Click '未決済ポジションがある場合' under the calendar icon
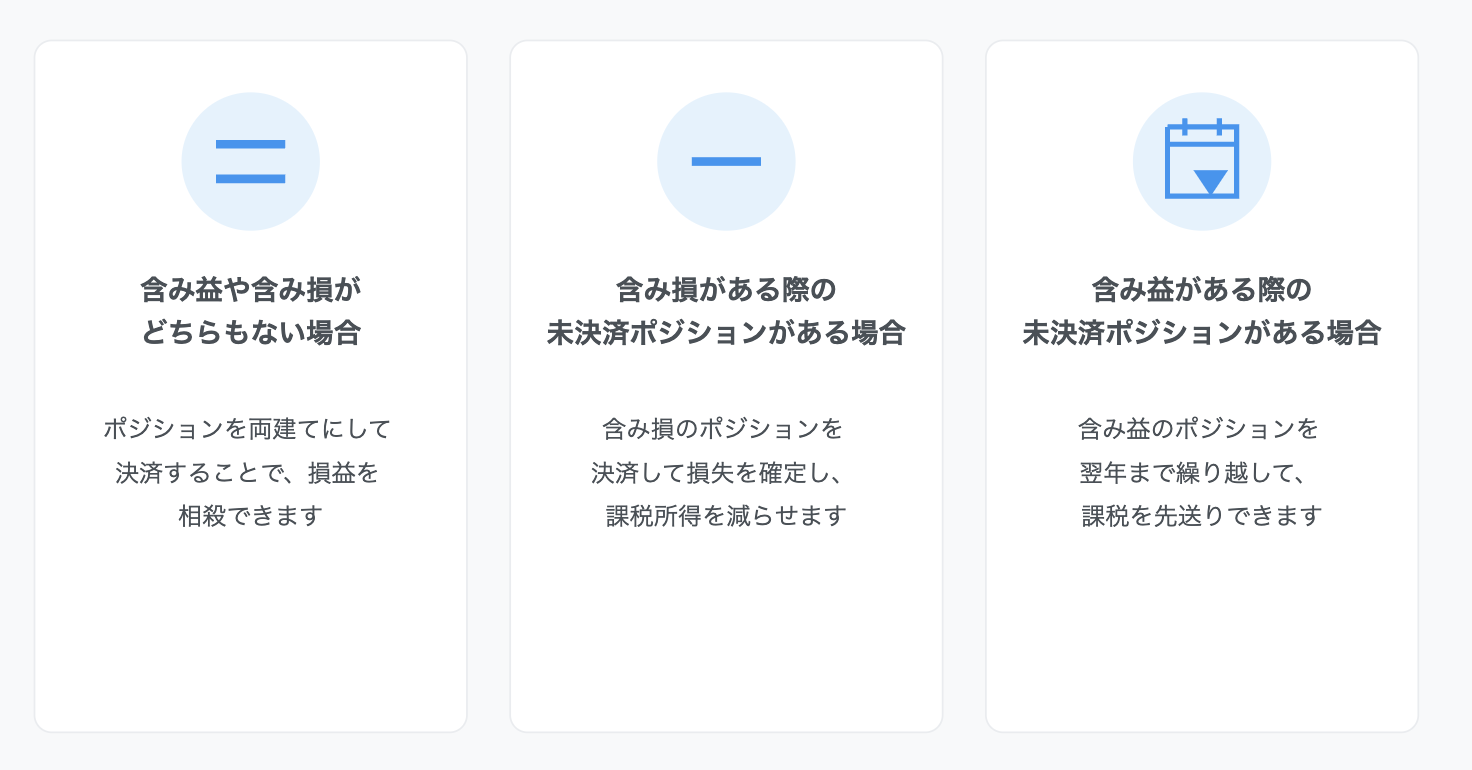The height and width of the screenshot is (770, 1472). click(1201, 333)
